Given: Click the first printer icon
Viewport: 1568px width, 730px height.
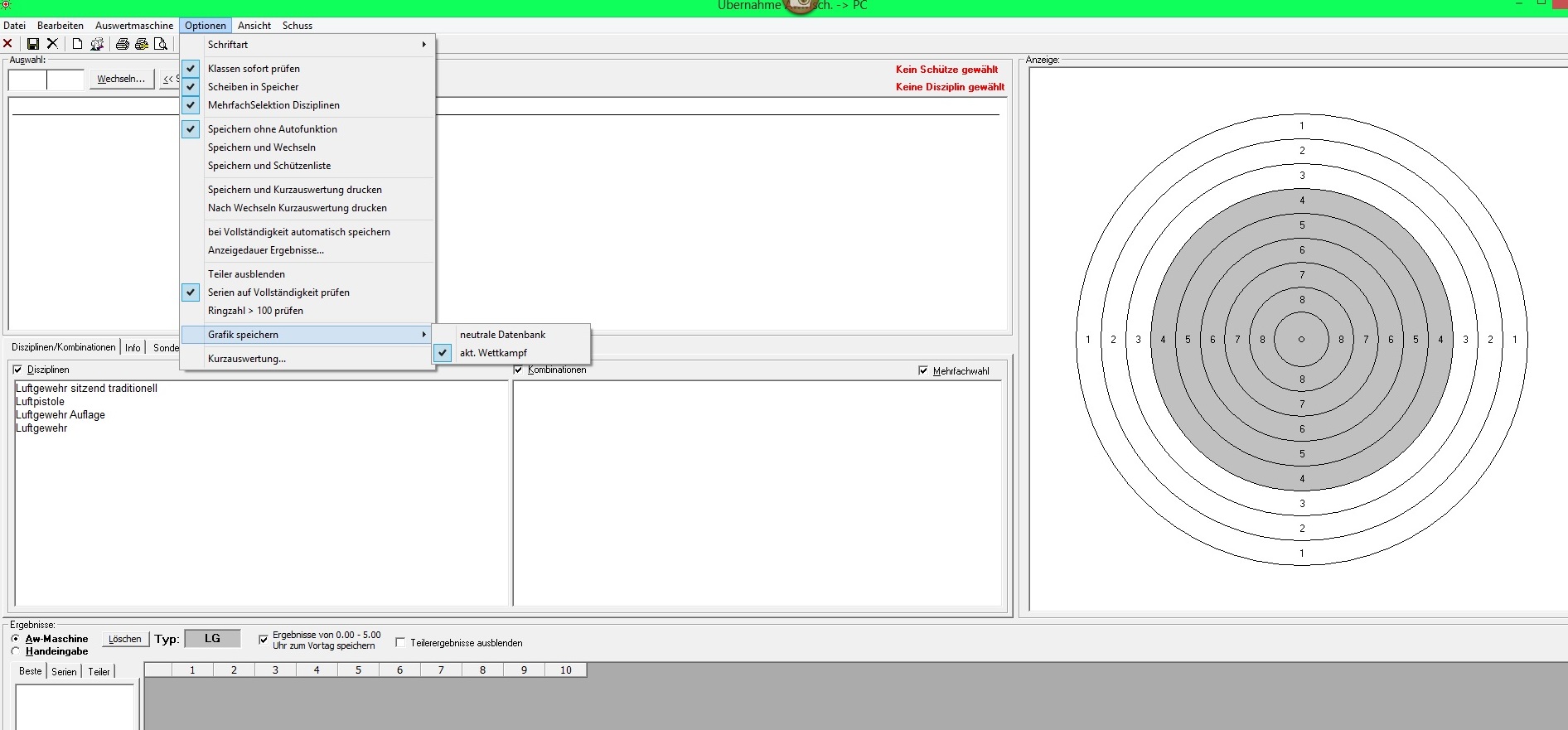Looking at the screenshot, I should [x=123, y=44].
